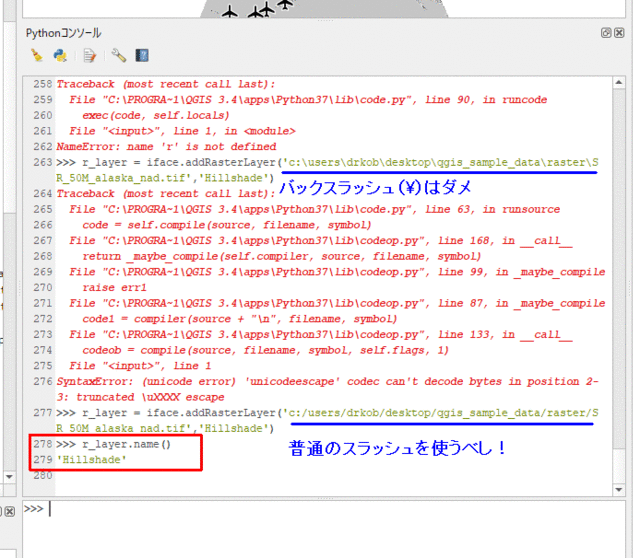Click Pythonコンソール panel title
Screen dimensions: 640x558
[64, 33]
